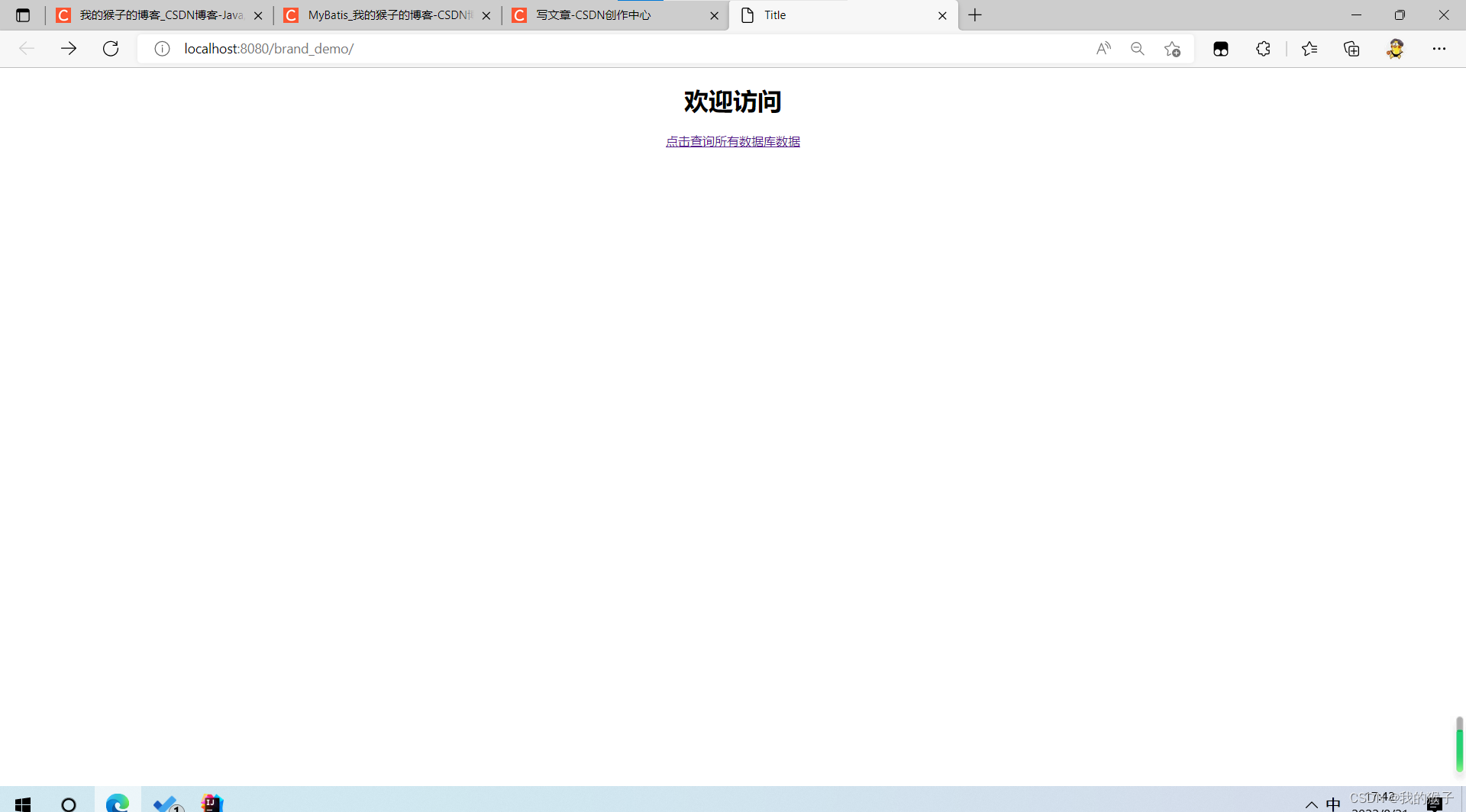Show hidden system tray icons
Image resolution: width=1466 pixels, height=812 pixels.
[x=1312, y=804]
